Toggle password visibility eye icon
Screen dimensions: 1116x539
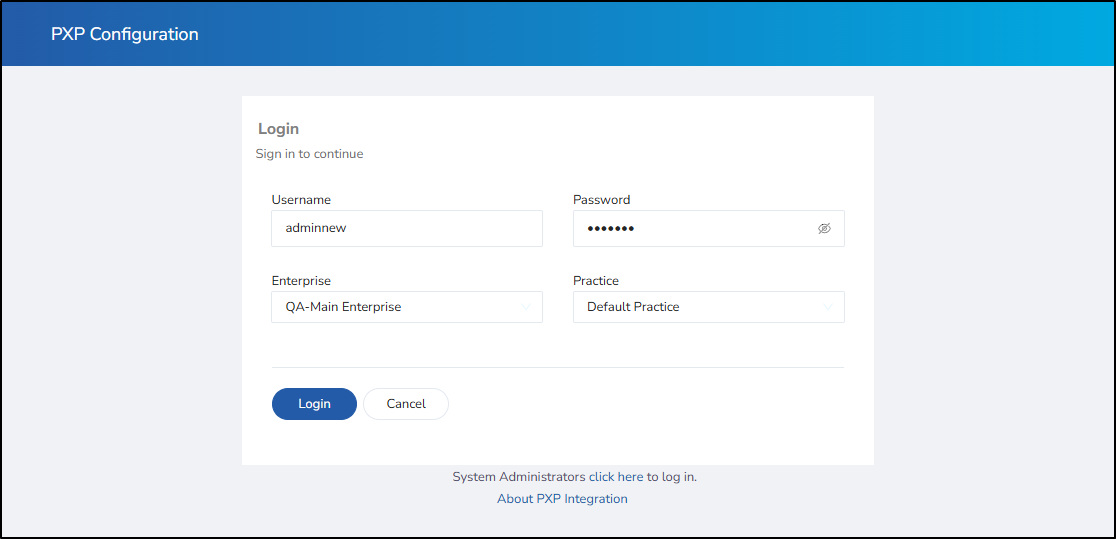[x=824, y=229]
